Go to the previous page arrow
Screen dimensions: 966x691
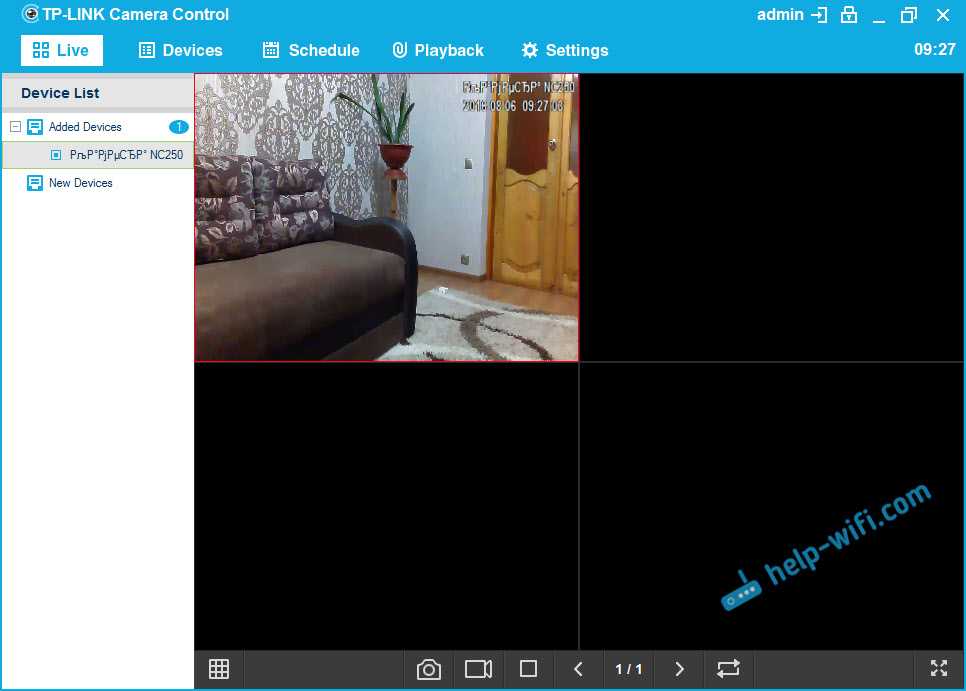[578, 669]
